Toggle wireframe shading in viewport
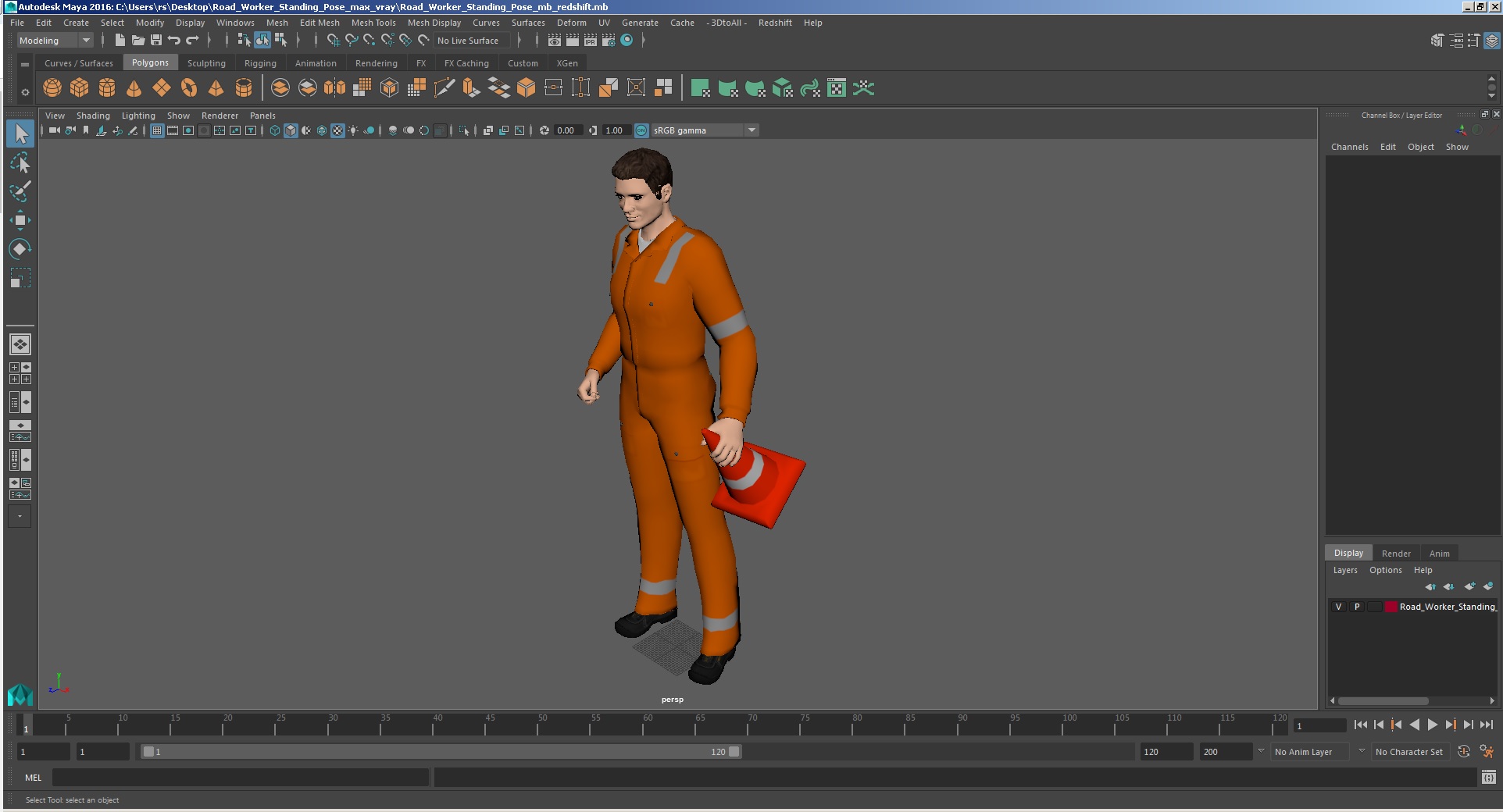The height and width of the screenshot is (812, 1503). (275, 130)
